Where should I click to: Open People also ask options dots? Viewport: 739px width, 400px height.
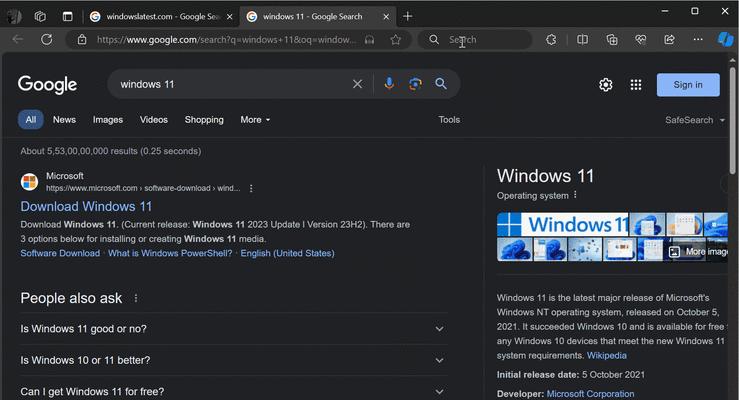coord(136,298)
